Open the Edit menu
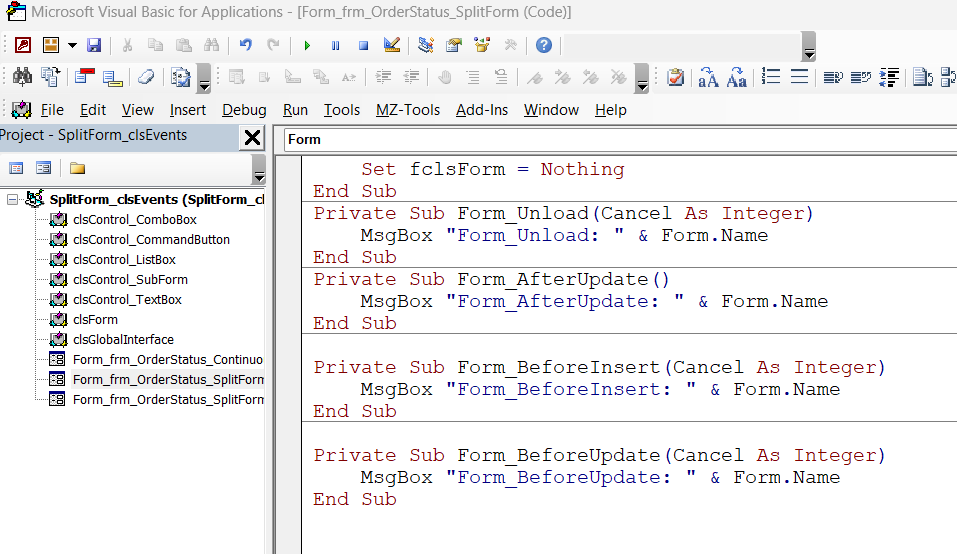This screenshot has width=957, height=554. tap(93, 110)
